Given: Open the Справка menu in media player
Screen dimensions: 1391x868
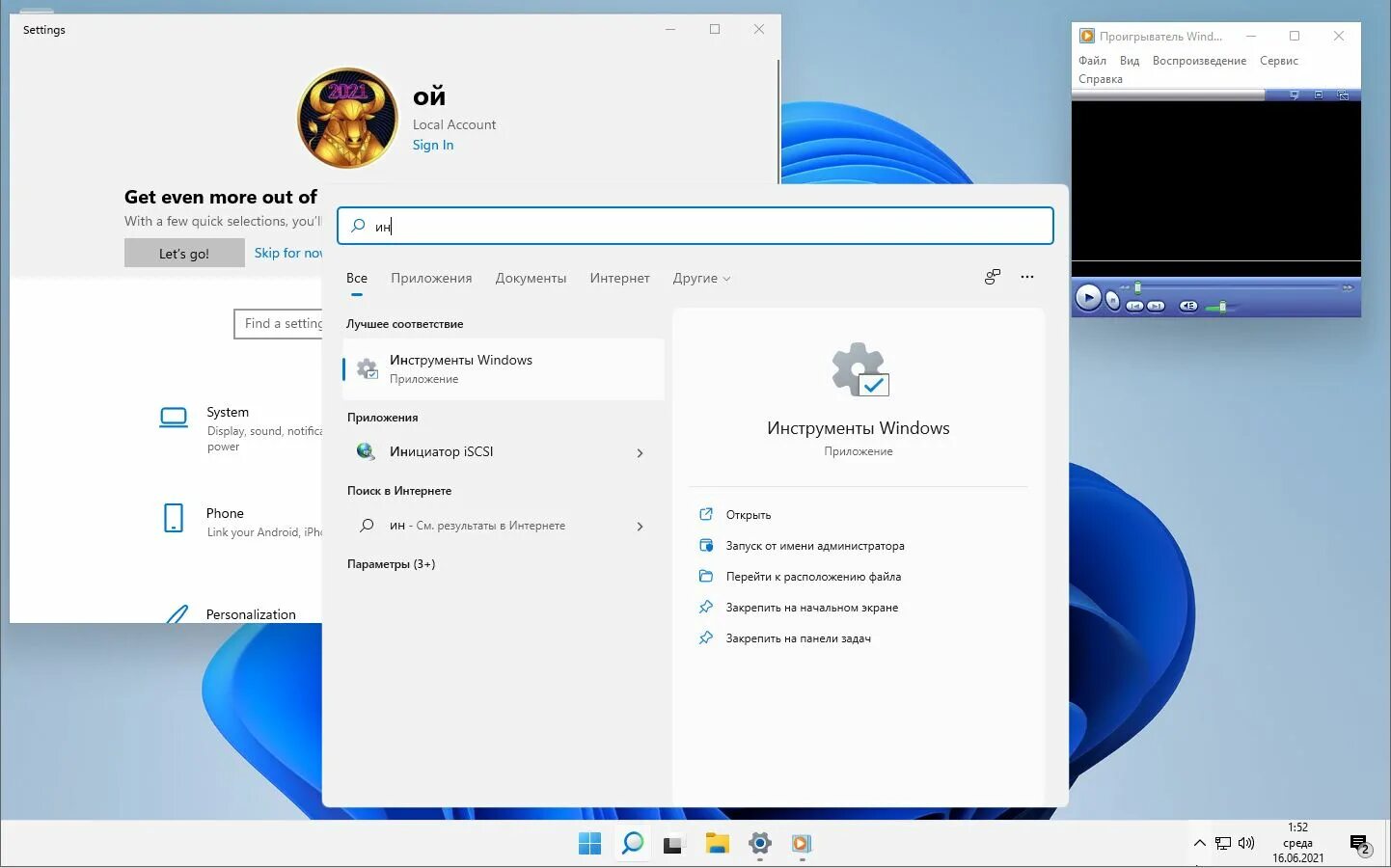Looking at the screenshot, I should pyautogui.click(x=1101, y=79).
